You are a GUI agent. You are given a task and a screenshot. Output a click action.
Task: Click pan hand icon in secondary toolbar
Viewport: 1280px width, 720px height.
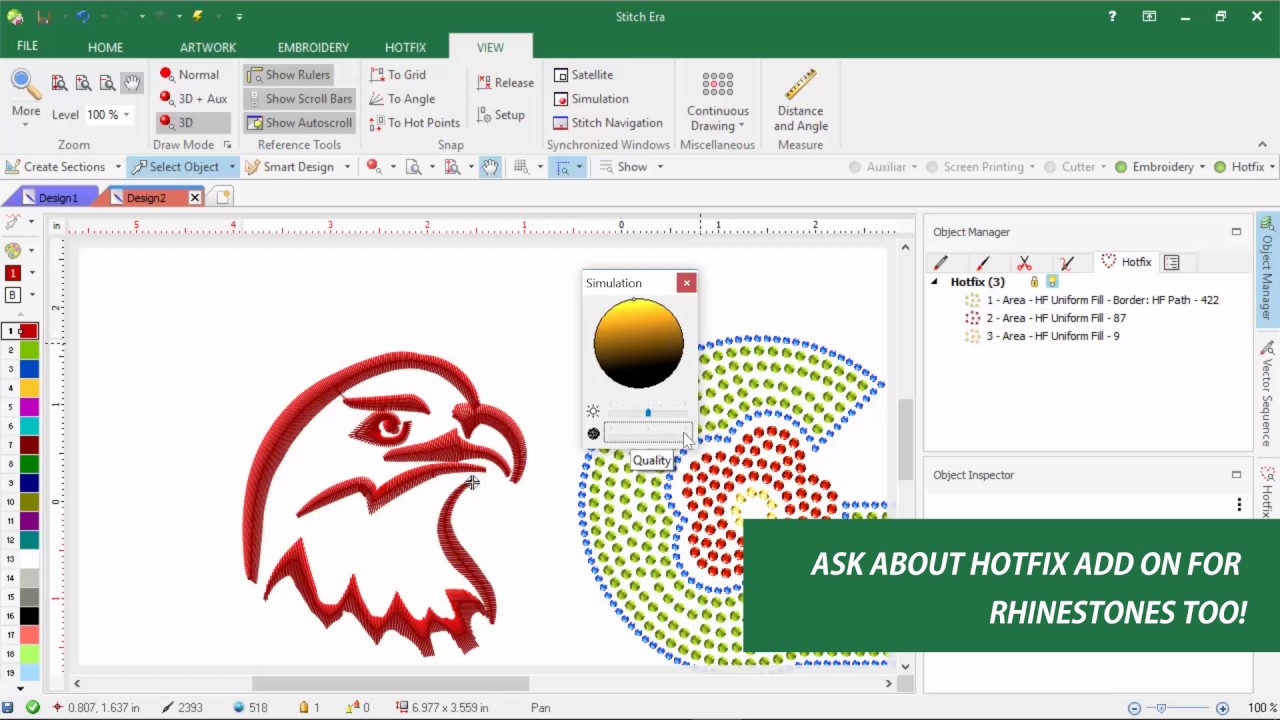click(x=490, y=167)
